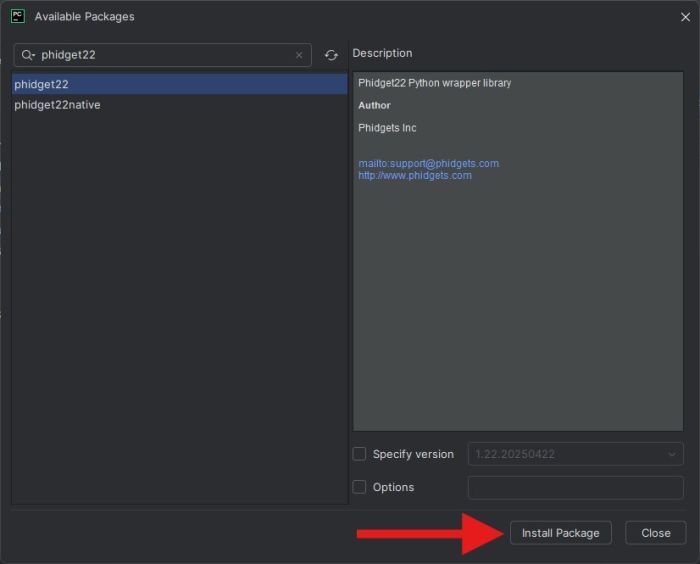Tick the Options checkbox
The height and width of the screenshot is (564, 700).
pyautogui.click(x=360, y=487)
